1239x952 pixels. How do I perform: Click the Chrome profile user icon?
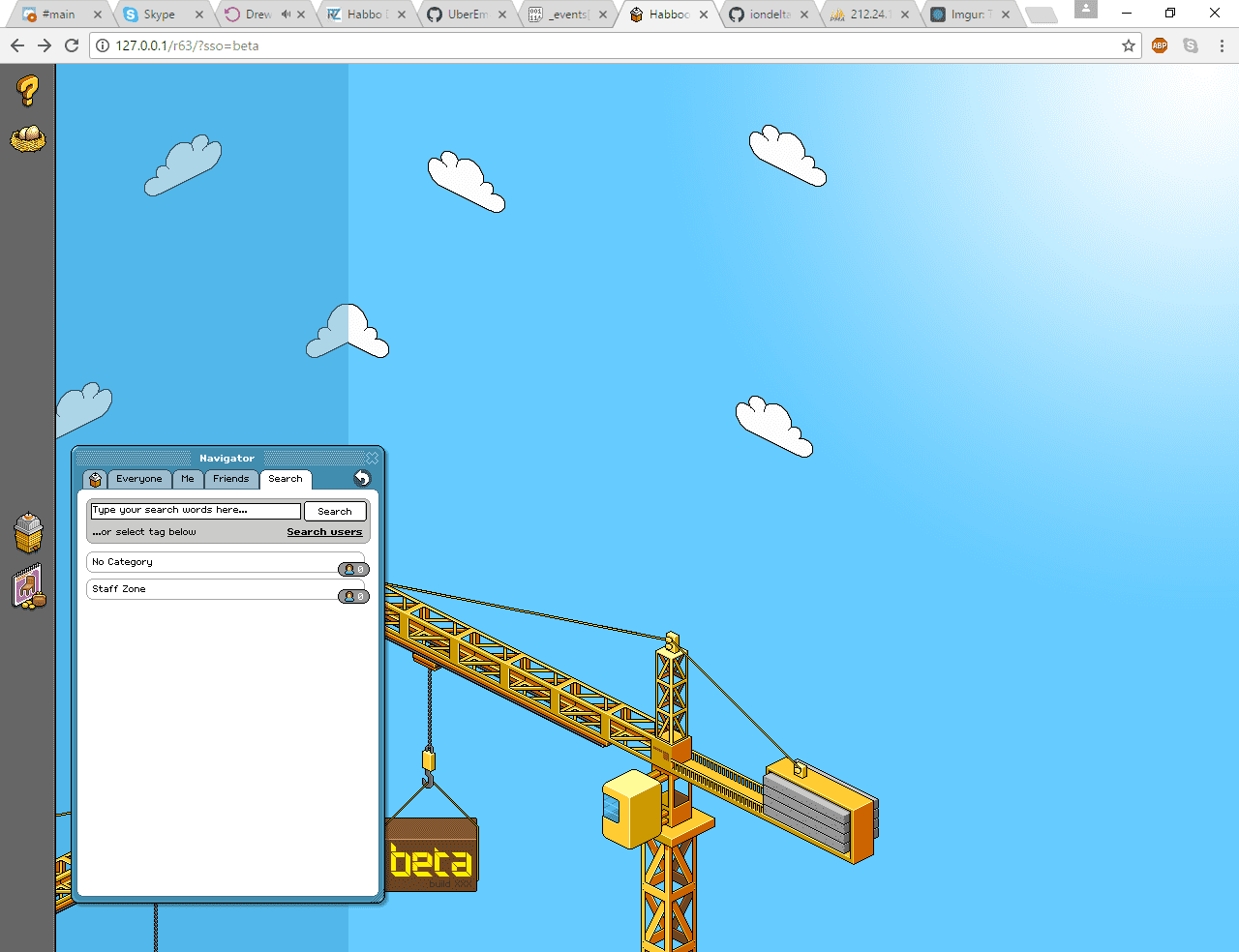[x=1086, y=9]
